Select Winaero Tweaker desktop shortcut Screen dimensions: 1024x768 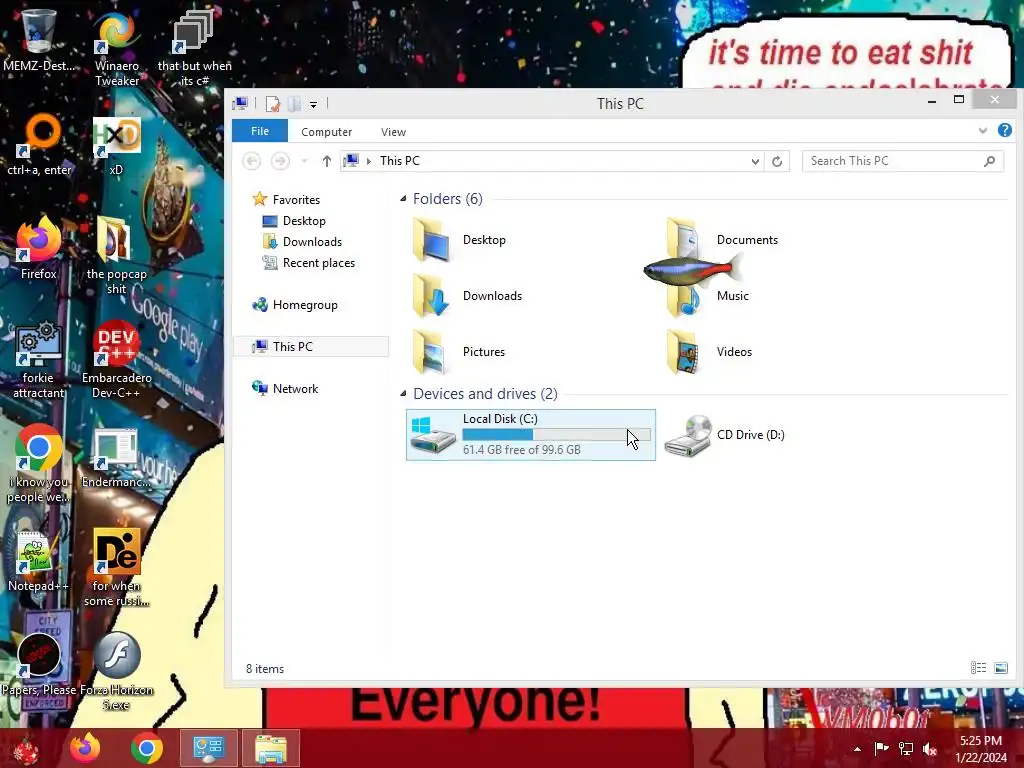coord(117,48)
